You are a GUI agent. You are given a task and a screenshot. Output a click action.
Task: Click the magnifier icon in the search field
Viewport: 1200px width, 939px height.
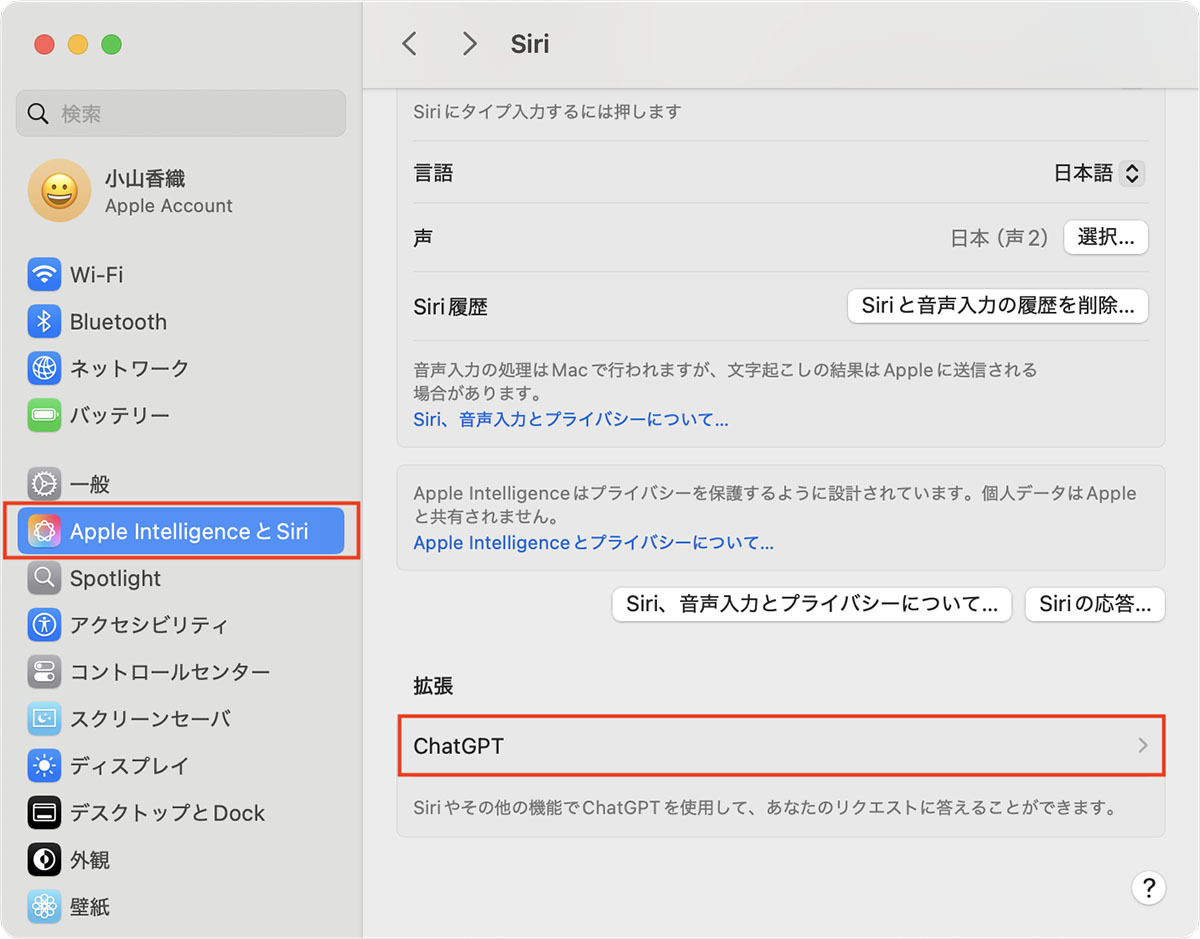click(38, 114)
